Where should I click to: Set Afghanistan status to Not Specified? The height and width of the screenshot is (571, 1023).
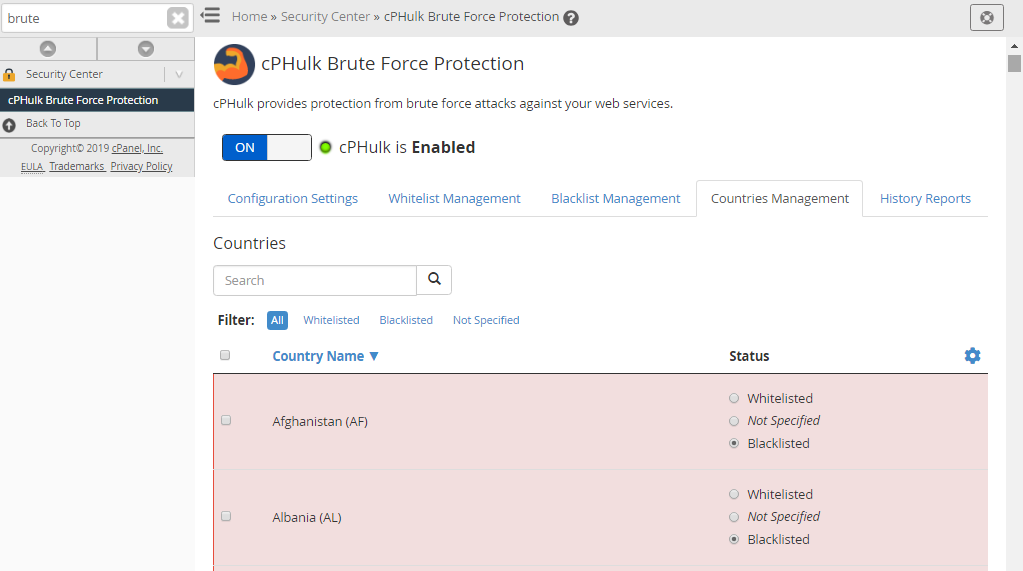pyautogui.click(x=734, y=421)
